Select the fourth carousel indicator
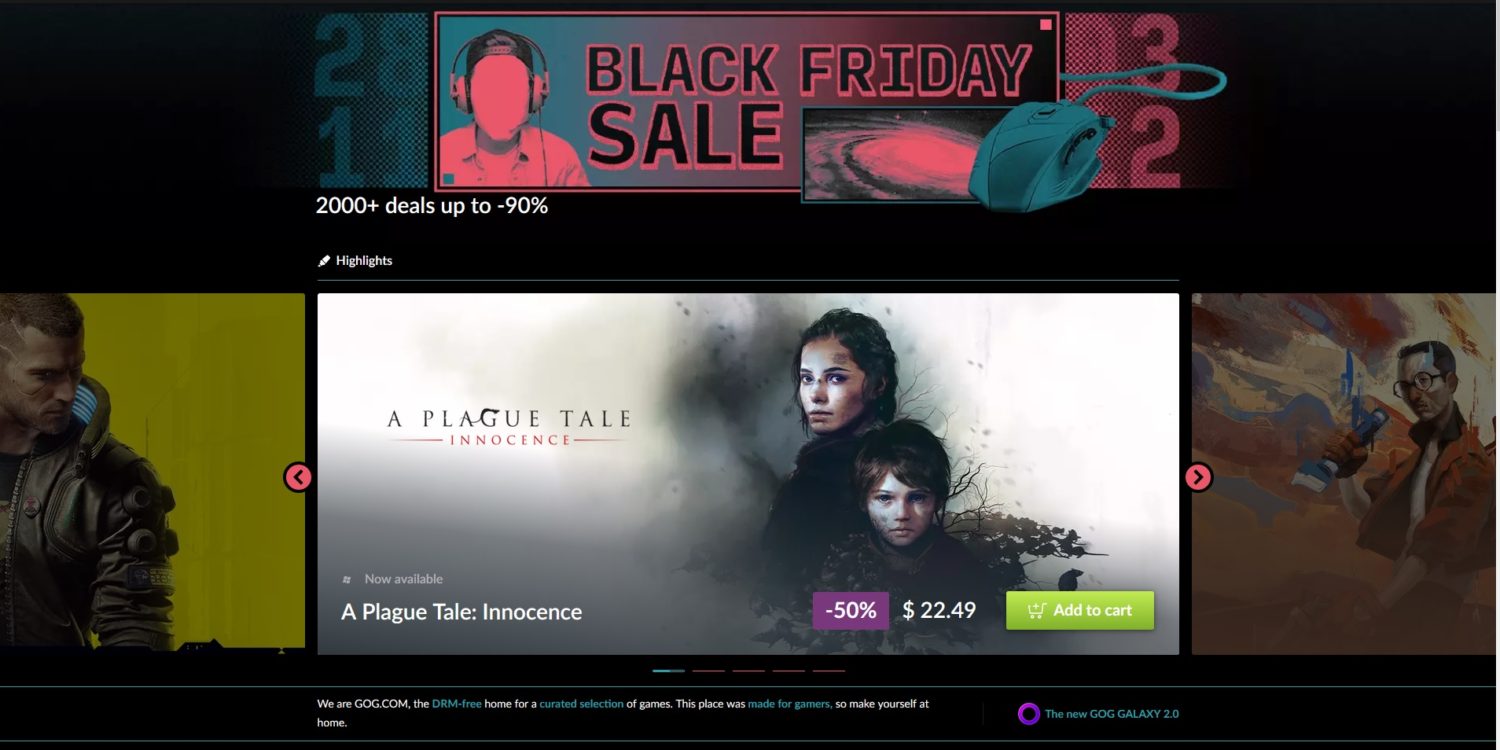Screen dimensions: 1500x750 (788, 670)
